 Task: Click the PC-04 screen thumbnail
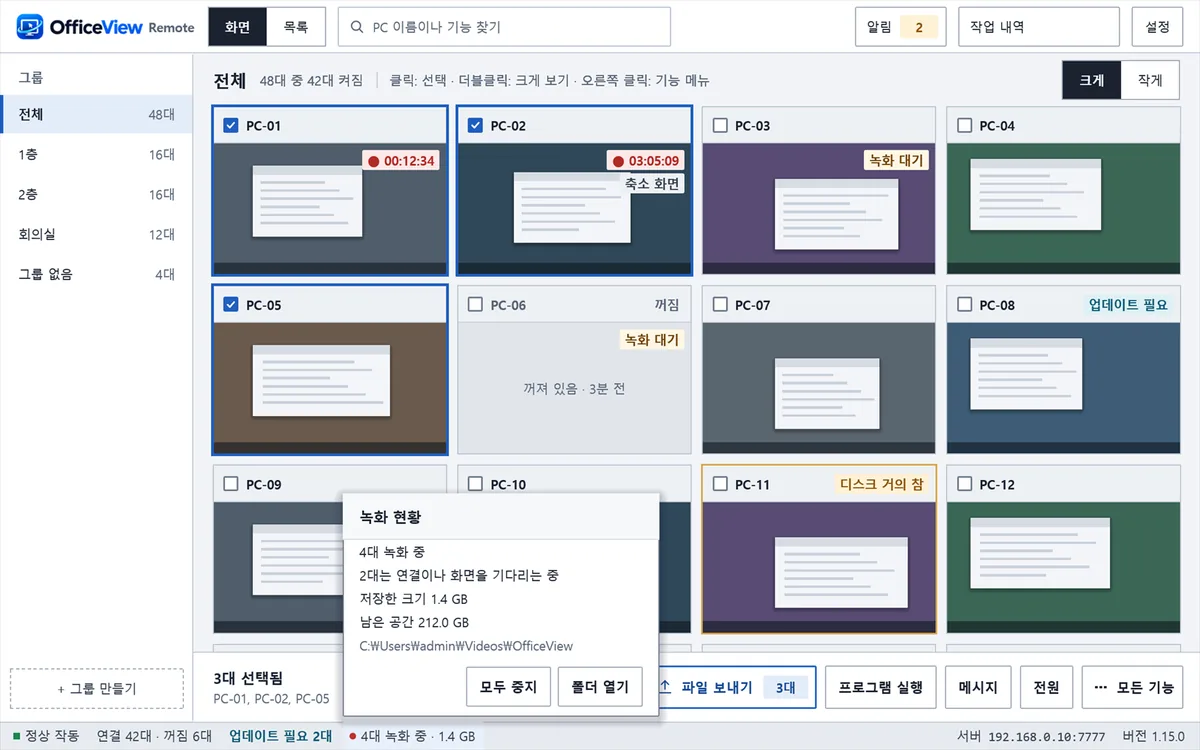coord(1063,209)
